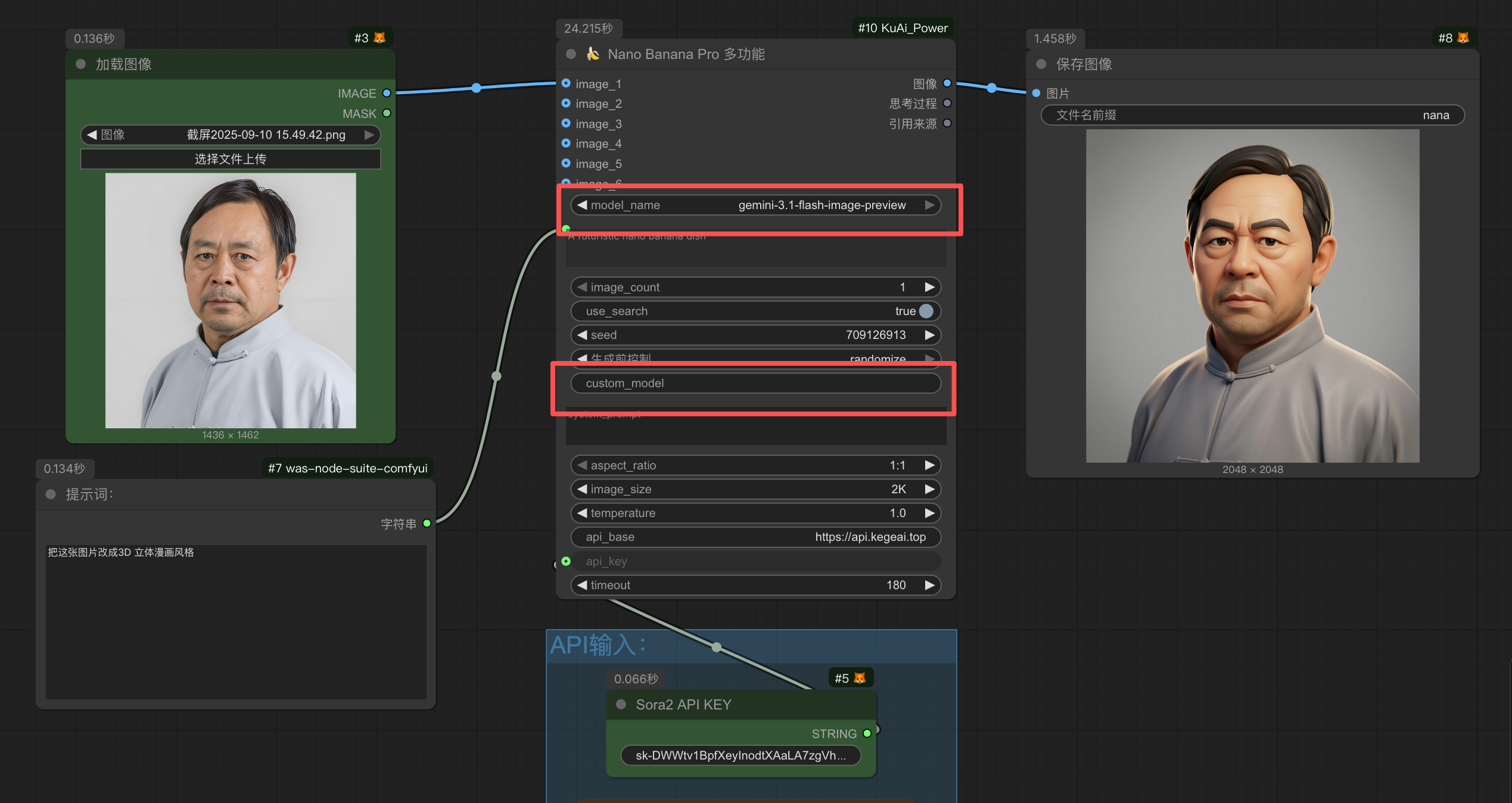Image resolution: width=1512 pixels, height=803 pixels.
Task: Collapse the 保存图像 node via its dot
Action: point(1041,64)
